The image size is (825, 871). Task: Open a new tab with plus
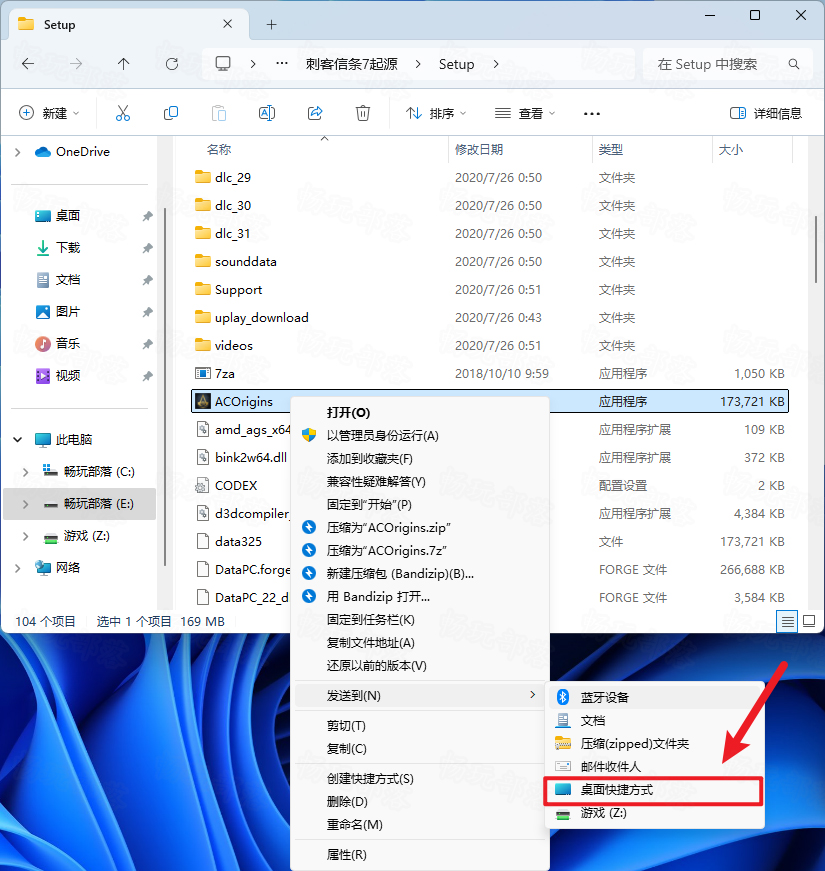271,24
